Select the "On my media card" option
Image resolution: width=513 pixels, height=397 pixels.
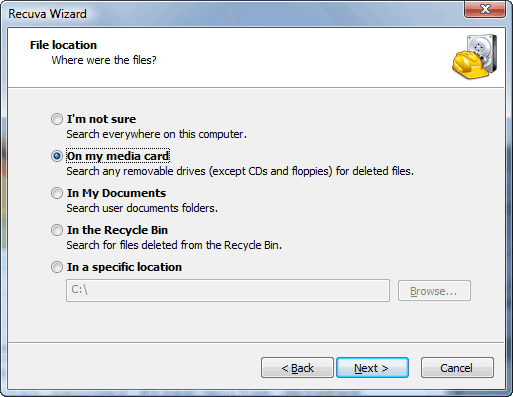coord(57,156)
